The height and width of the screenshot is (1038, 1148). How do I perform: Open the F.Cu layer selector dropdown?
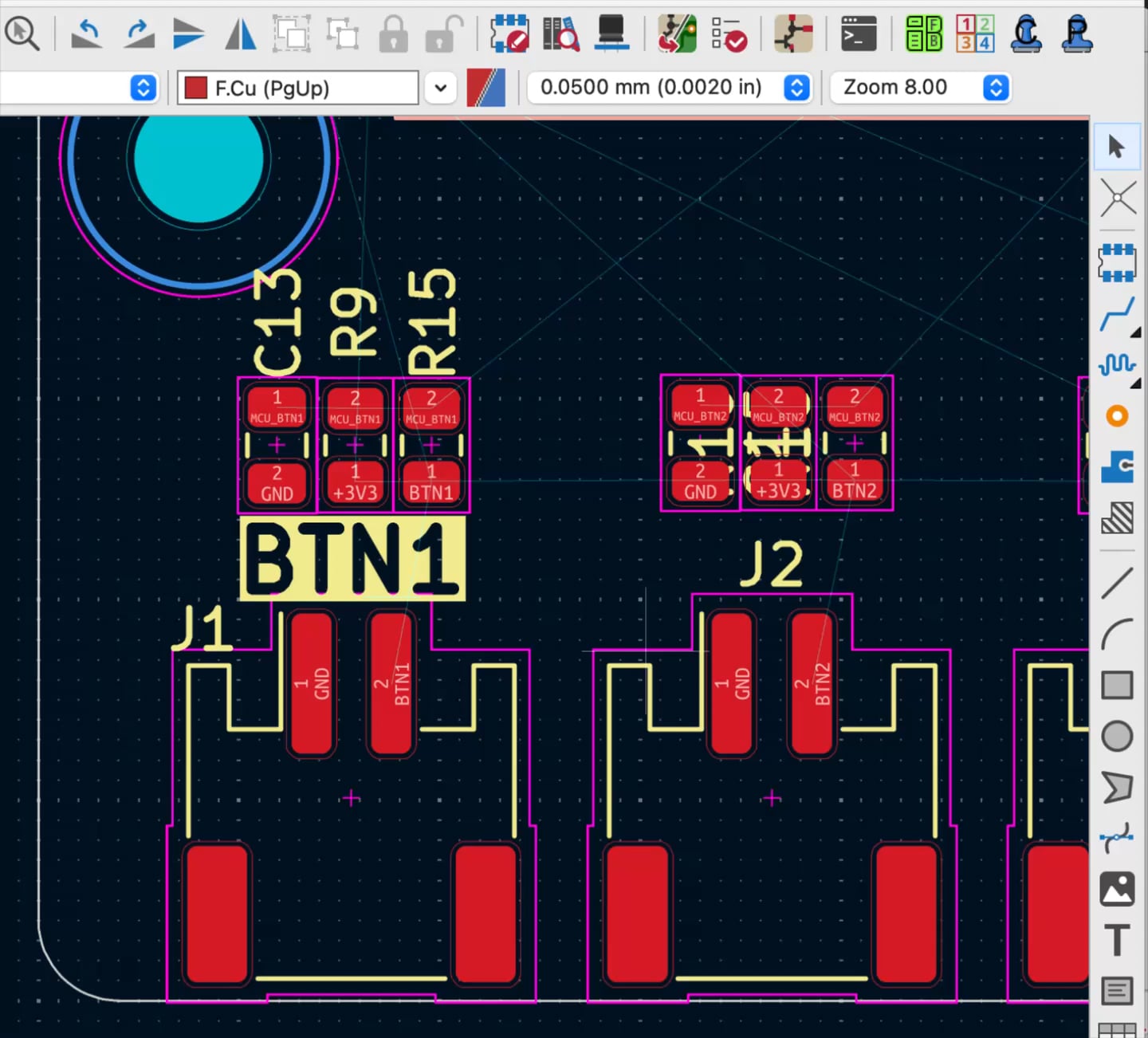tap(440, 88)
